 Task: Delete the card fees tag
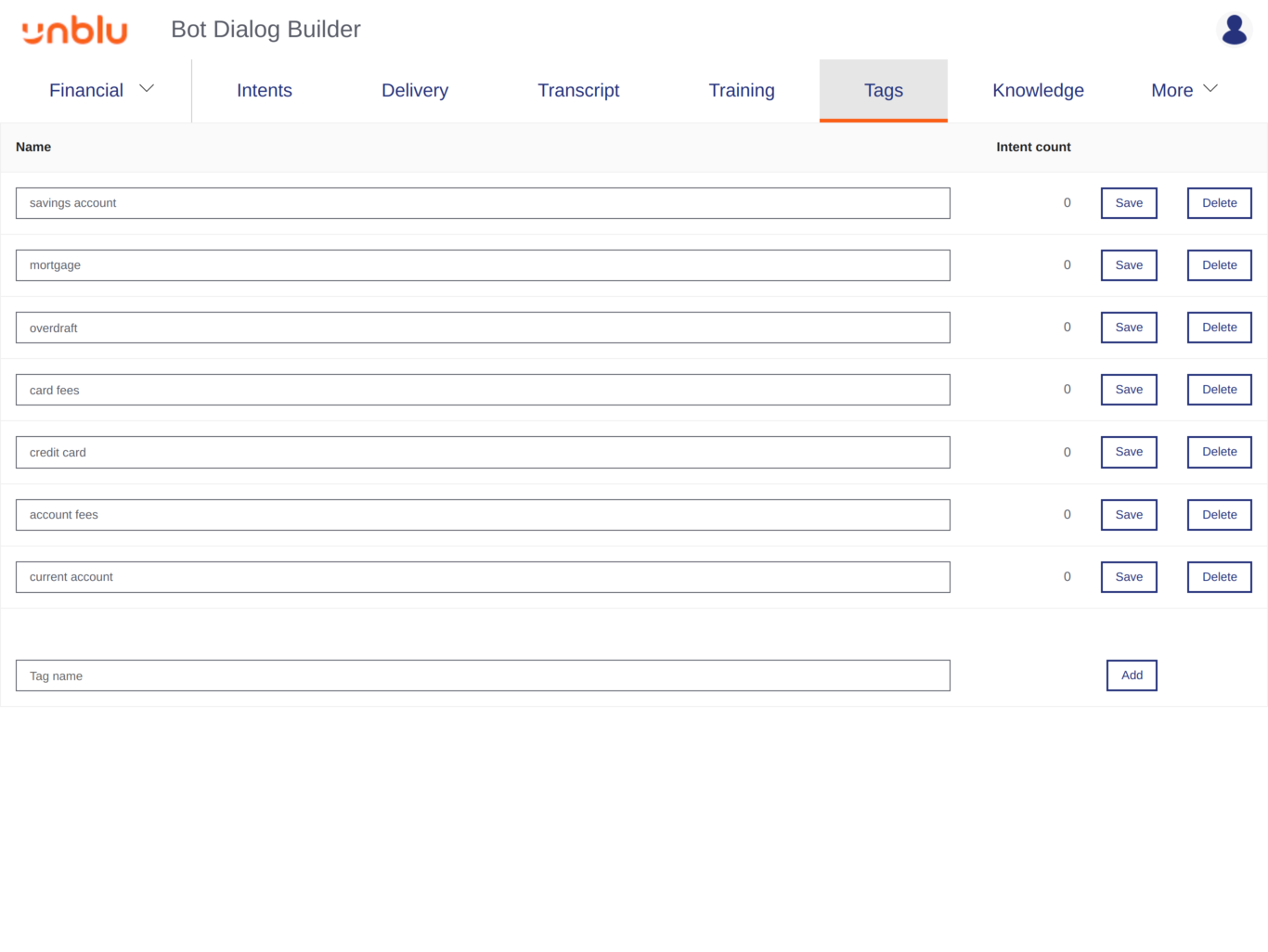coord(1219,389)
